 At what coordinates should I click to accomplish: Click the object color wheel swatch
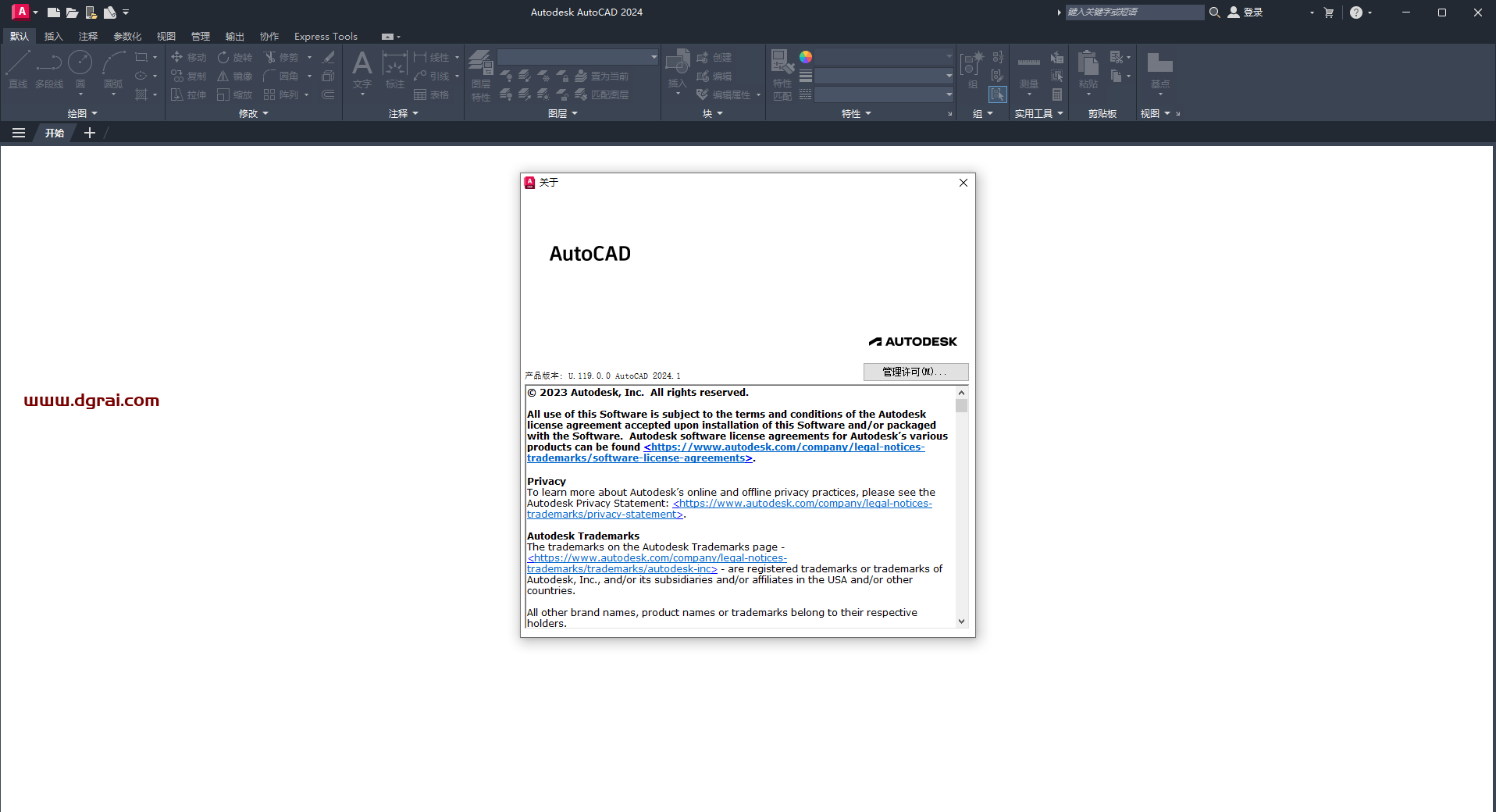[806, 57]
